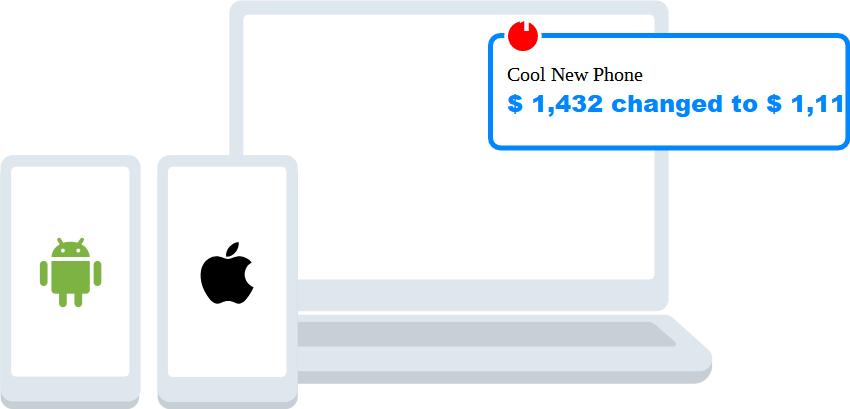Click the laptop's top bezel above the screen

(x=449, y=8)
